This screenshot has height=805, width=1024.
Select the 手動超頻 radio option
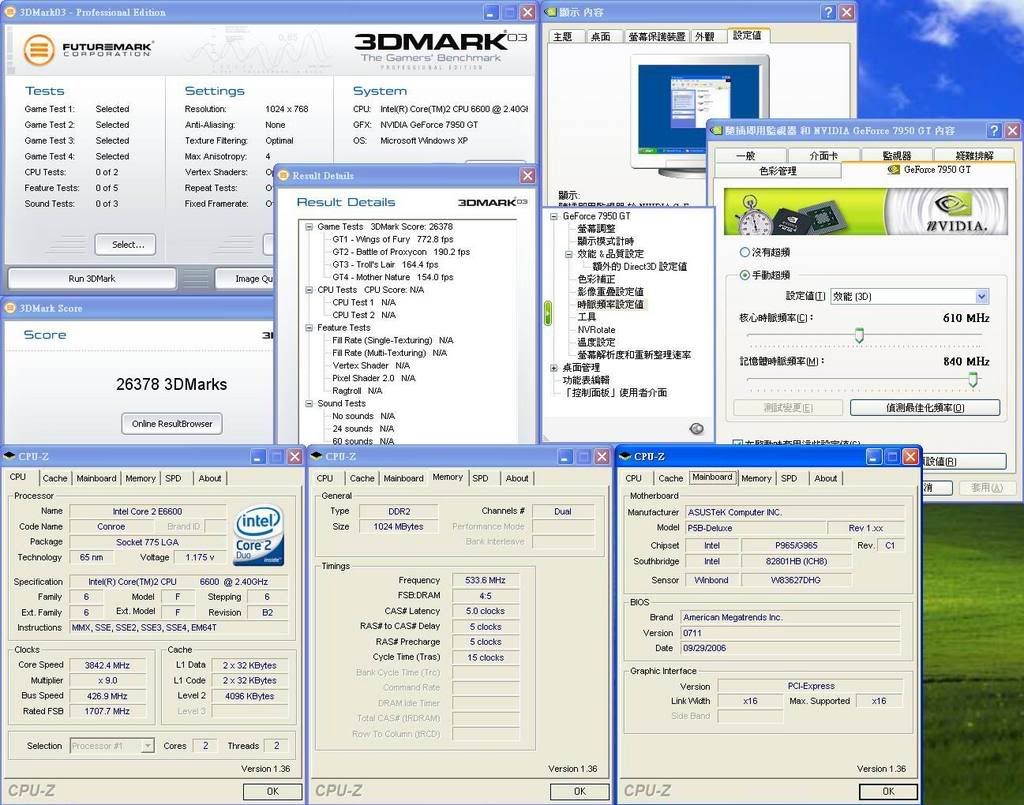(x=744, y=275)
